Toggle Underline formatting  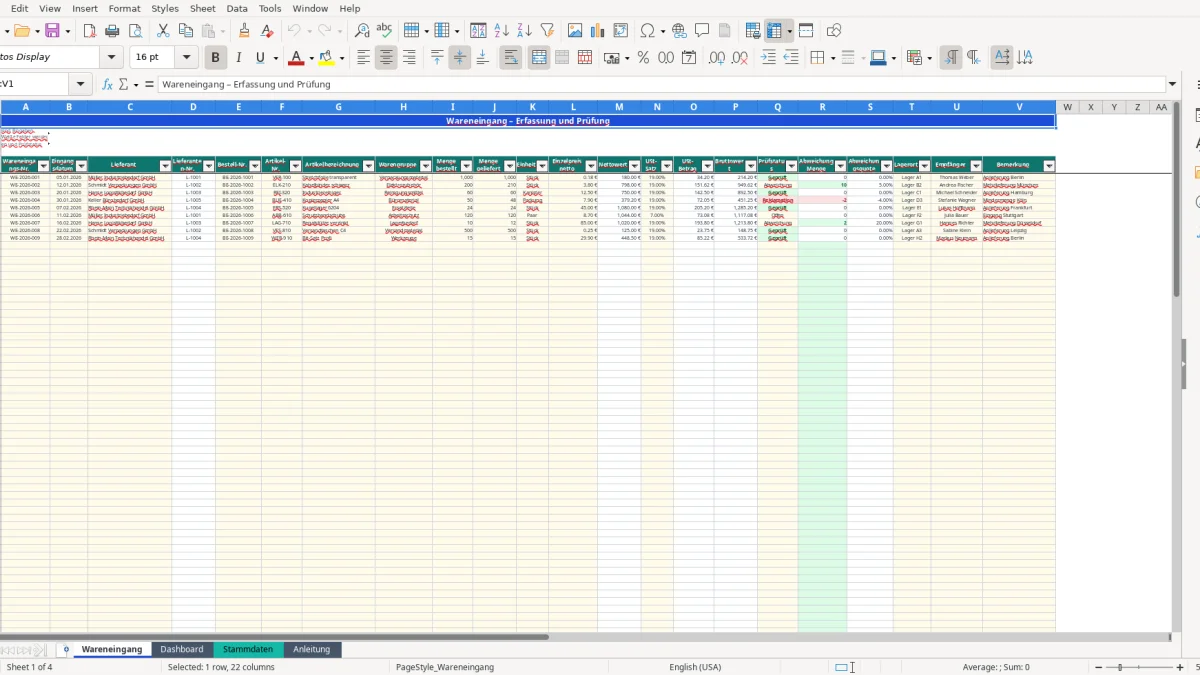coord(261,58)
